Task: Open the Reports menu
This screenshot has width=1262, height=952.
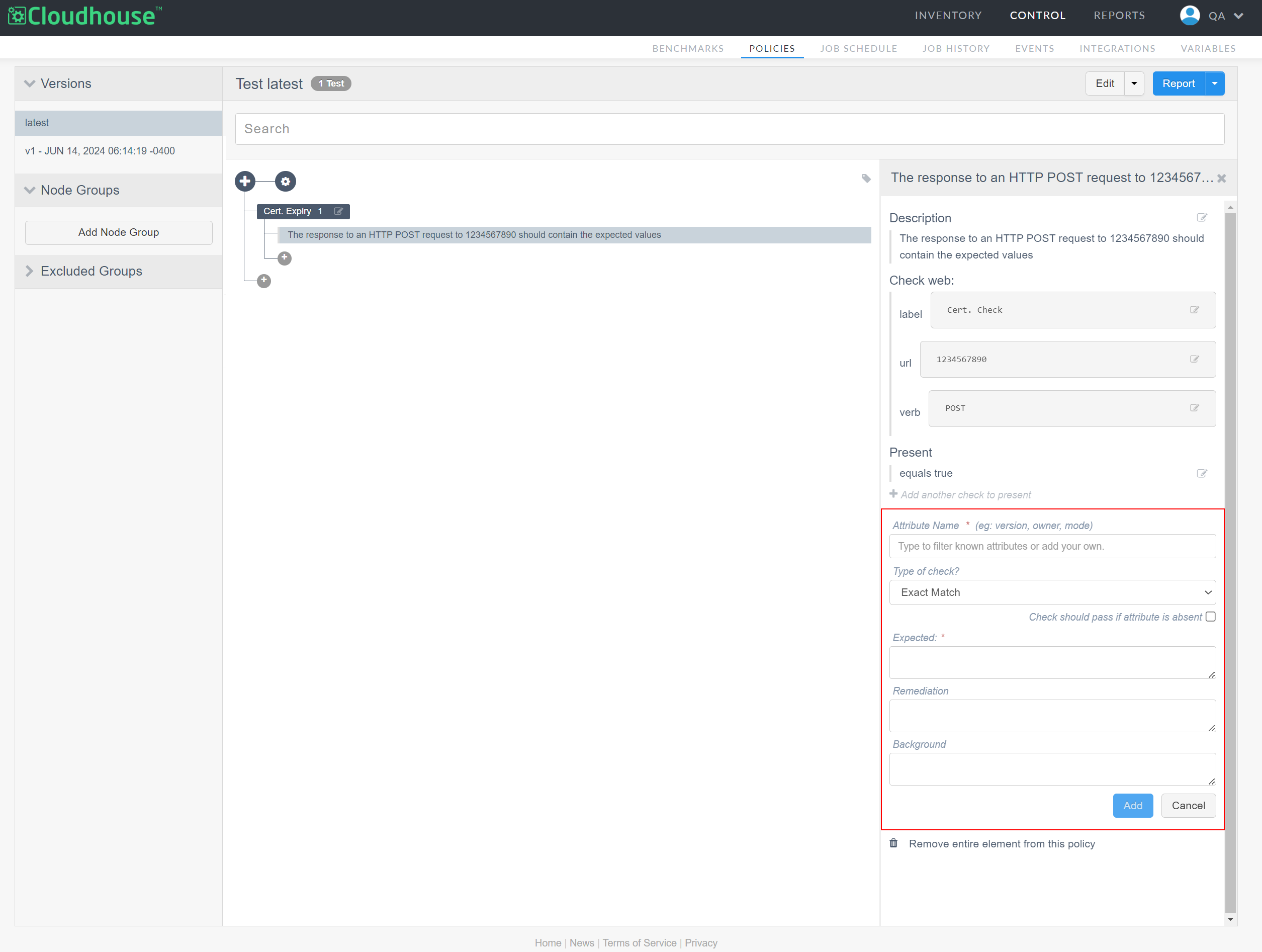Action: tap(1119, 16)
